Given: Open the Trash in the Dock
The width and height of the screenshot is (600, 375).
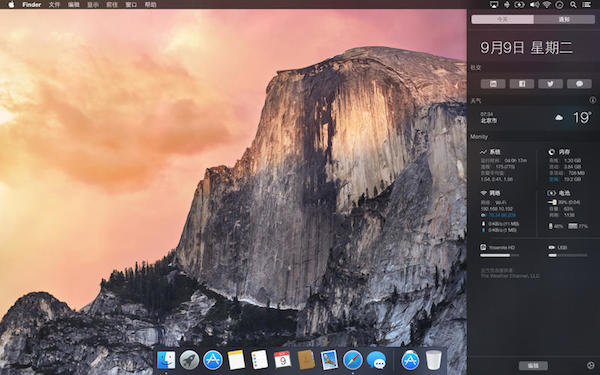Looking at the screenshot, I should (434, 360).
